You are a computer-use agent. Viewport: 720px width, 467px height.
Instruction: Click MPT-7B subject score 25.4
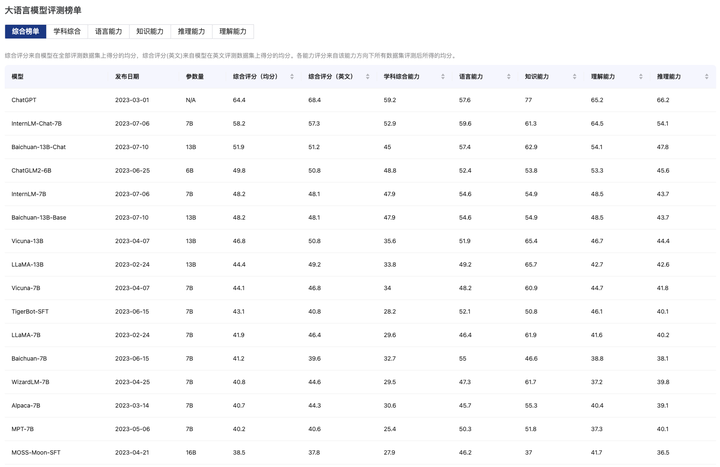390,429
